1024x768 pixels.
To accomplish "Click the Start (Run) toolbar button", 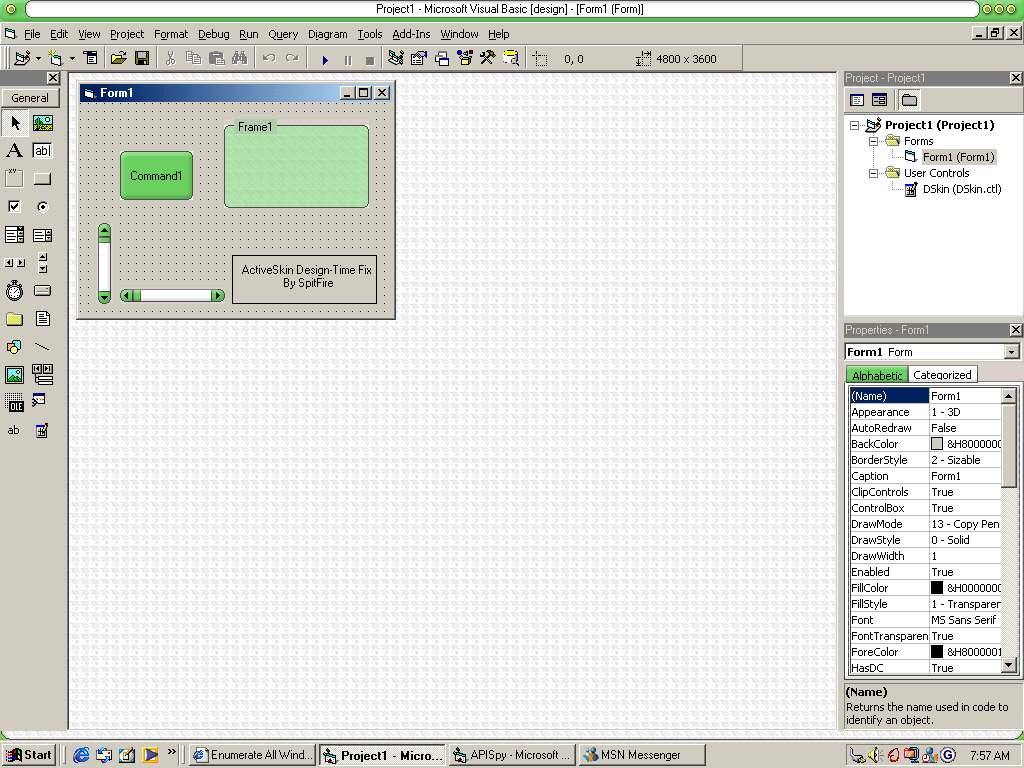I will [x=325, y=59].
